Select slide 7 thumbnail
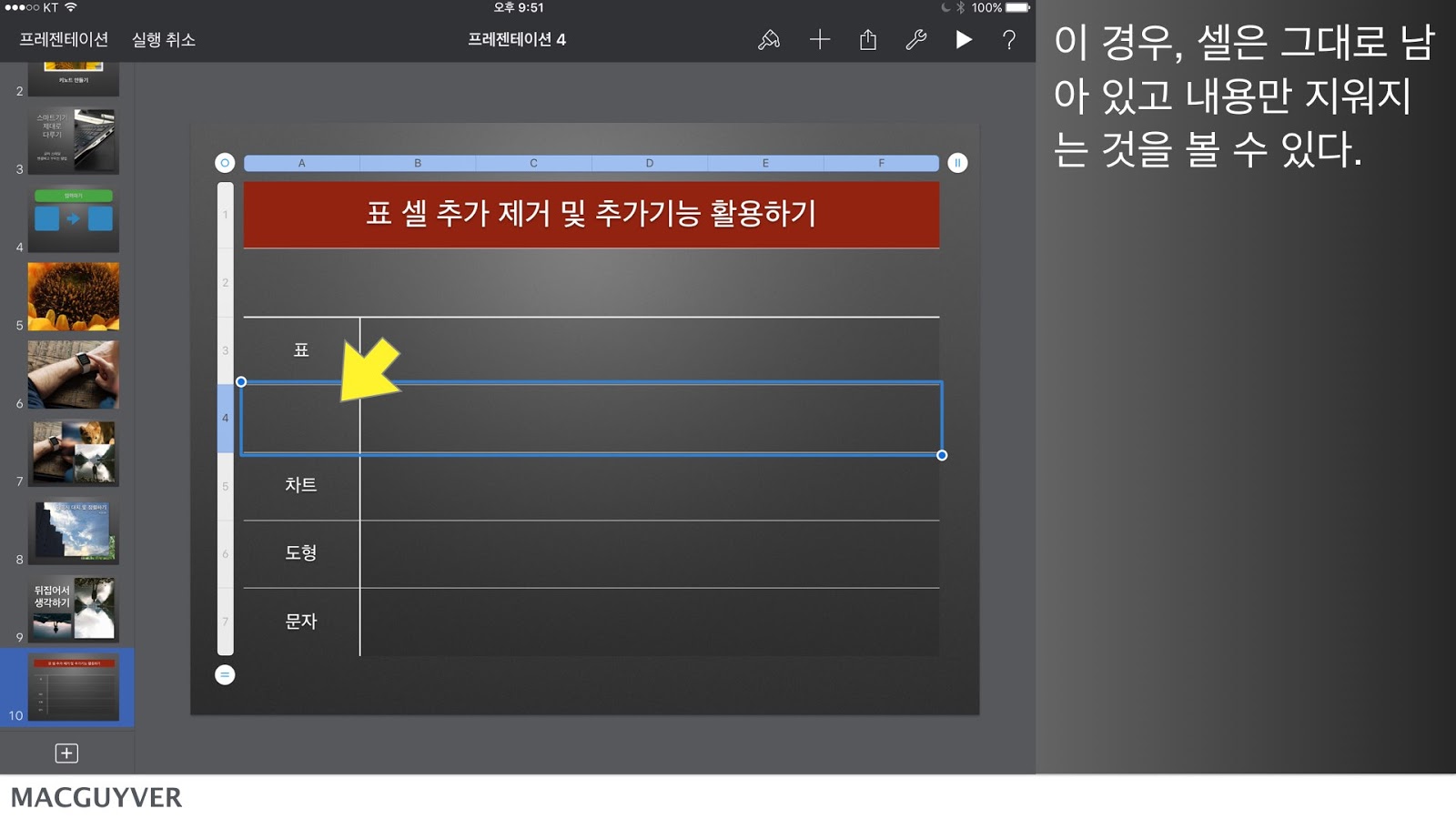This screenshot has width=1456, height=819. click(74, 453)
